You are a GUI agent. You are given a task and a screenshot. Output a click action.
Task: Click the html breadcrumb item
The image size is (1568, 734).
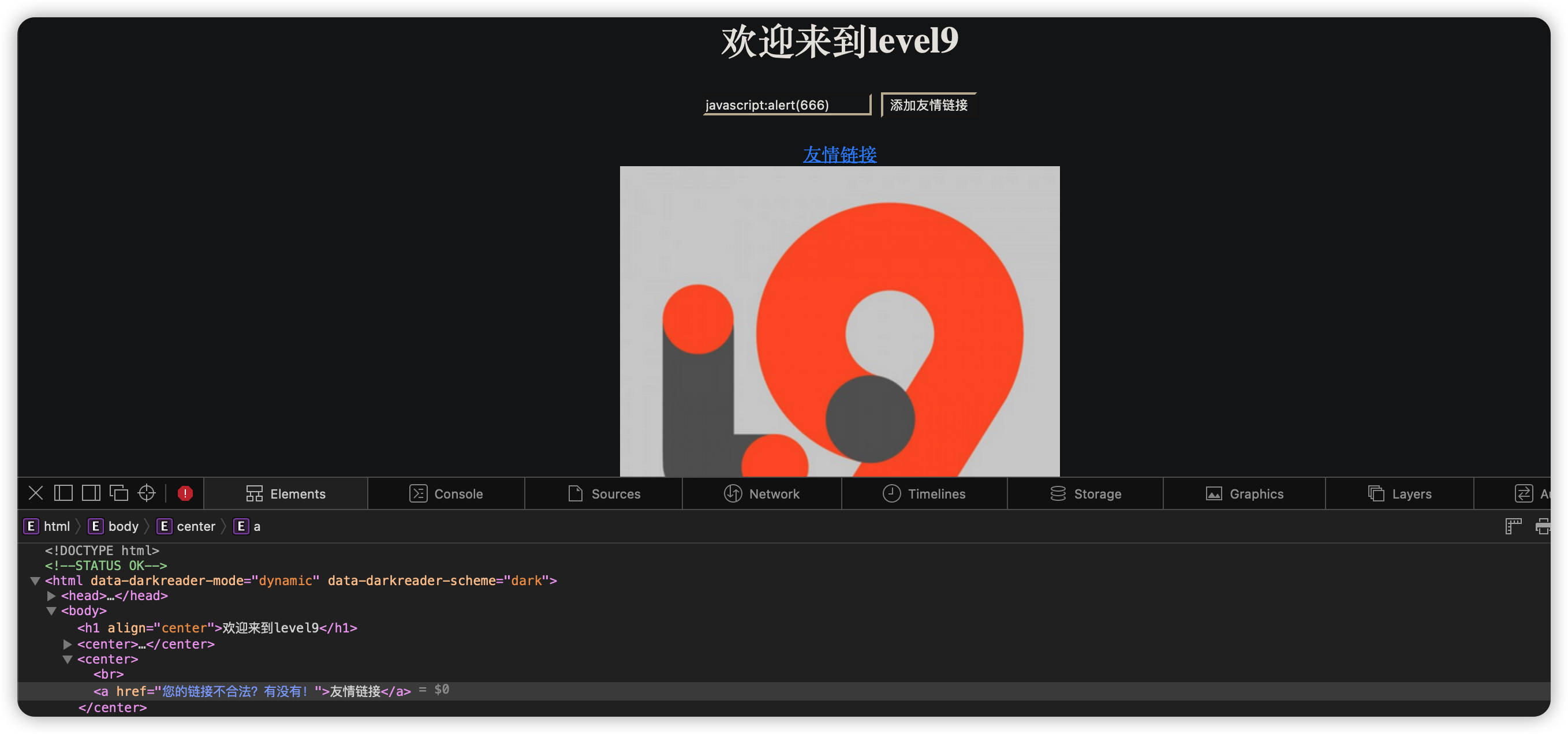[x=47, y=526]
